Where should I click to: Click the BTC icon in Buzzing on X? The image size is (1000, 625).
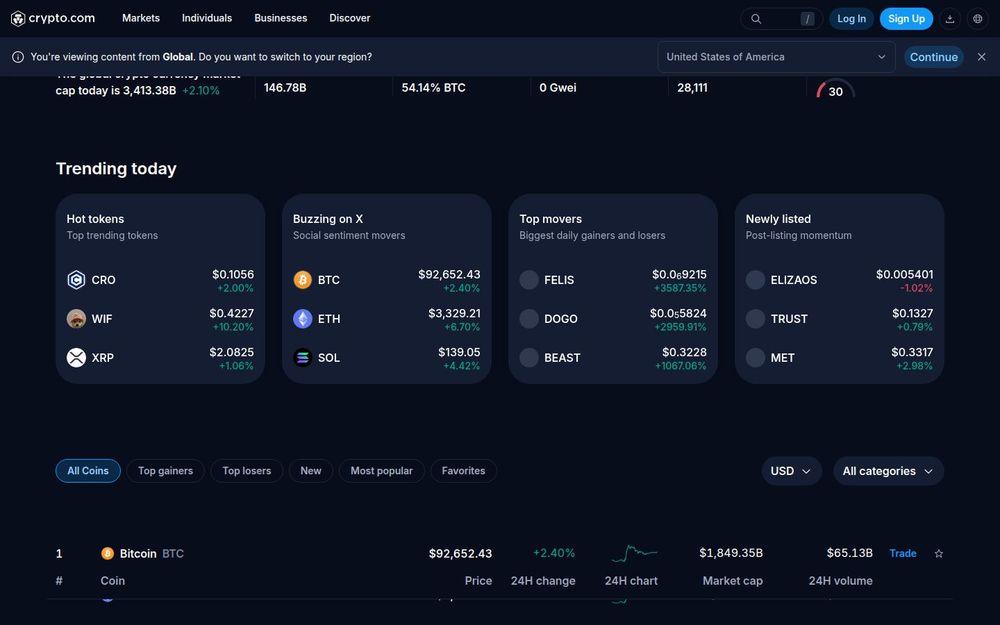point(303,280)
